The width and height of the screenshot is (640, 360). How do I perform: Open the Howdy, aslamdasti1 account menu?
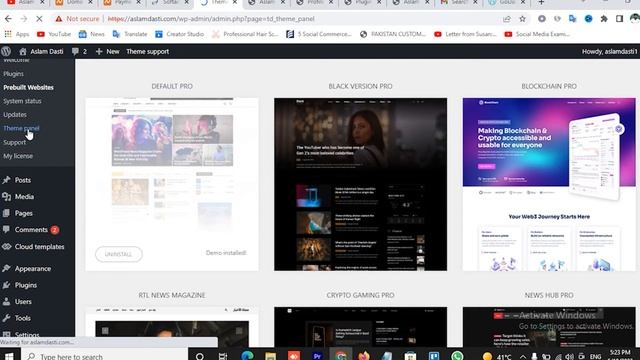click(609, 51)
